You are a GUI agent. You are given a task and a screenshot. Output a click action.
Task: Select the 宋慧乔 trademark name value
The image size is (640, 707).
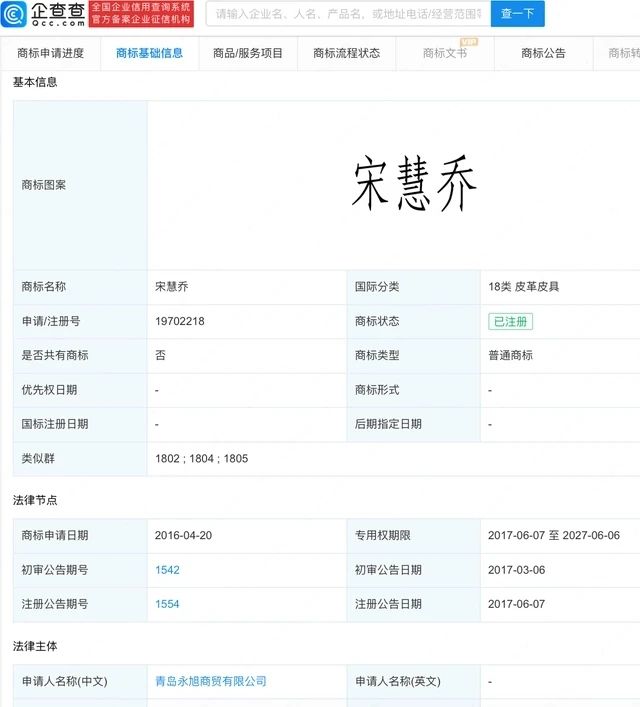[x=171, y=287]
